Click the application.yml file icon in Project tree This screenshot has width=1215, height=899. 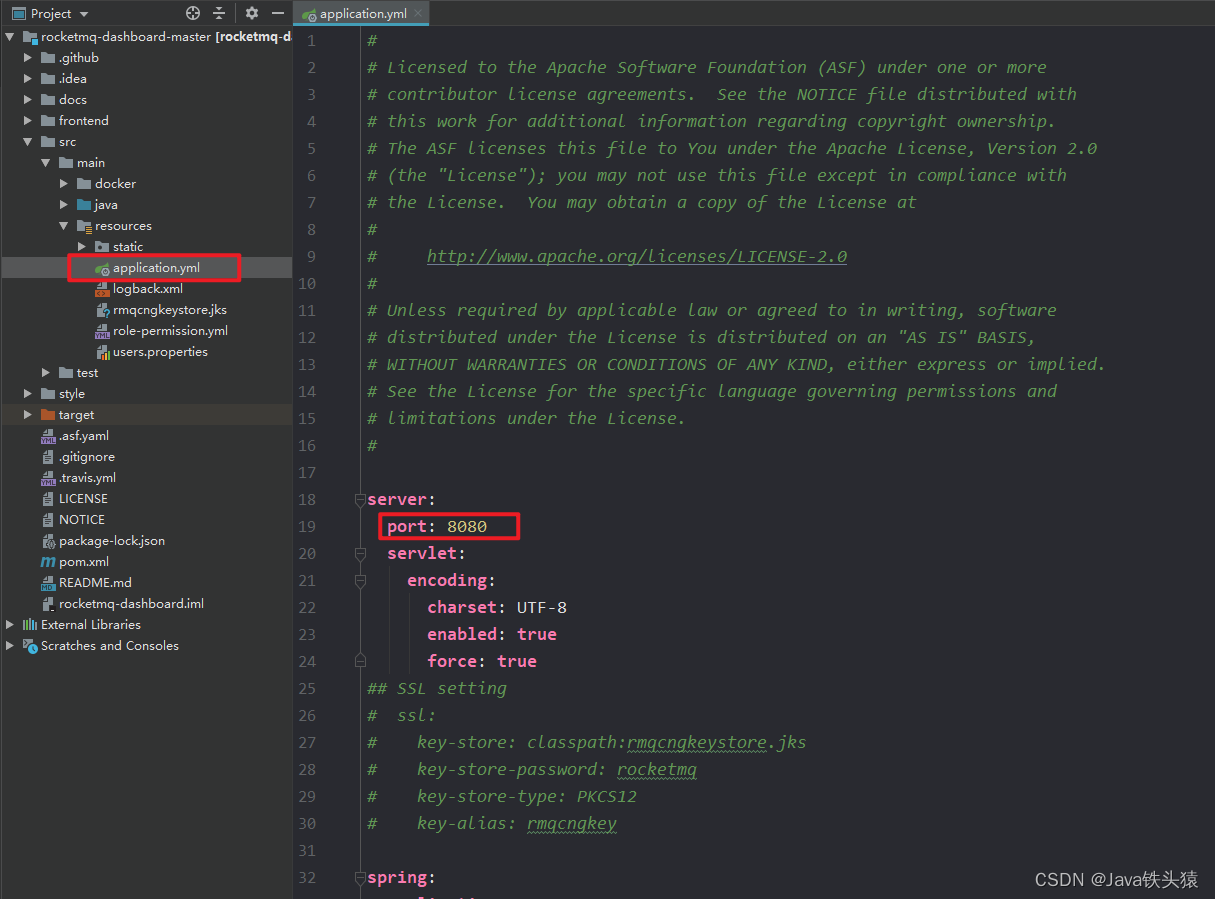click(x=101, y=267)
